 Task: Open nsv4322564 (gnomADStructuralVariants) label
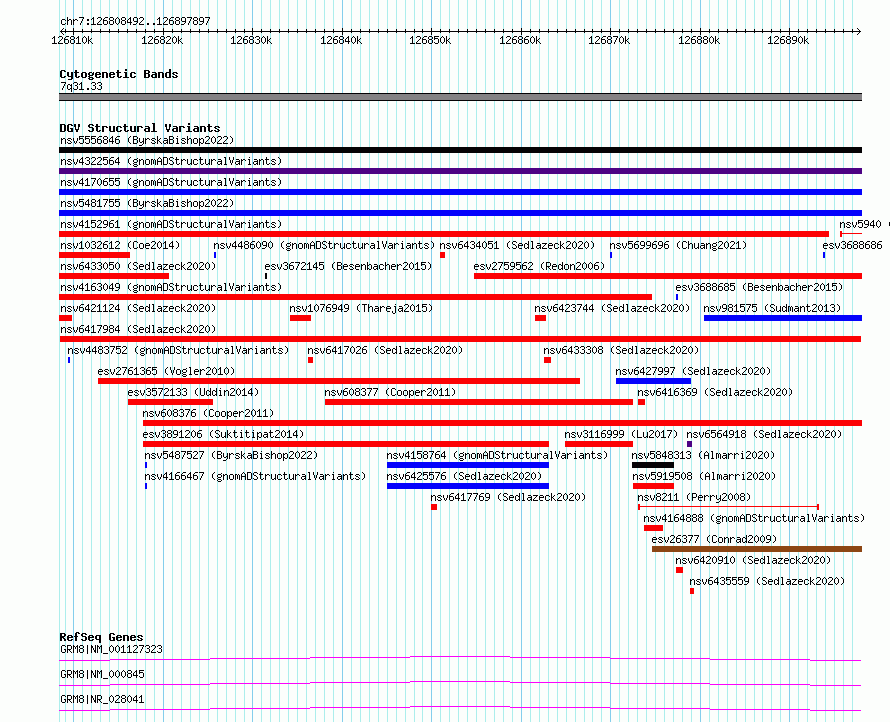171,161
